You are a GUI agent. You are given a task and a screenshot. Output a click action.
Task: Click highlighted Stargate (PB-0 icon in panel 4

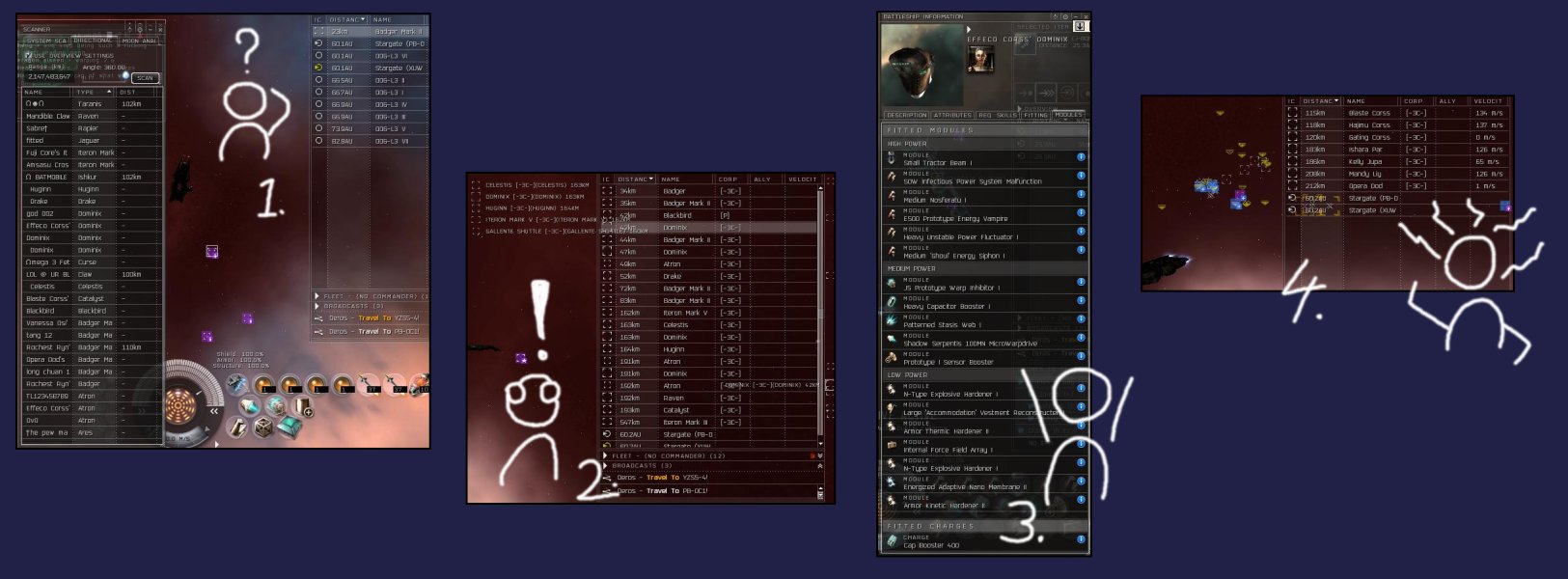[1292, 198]
